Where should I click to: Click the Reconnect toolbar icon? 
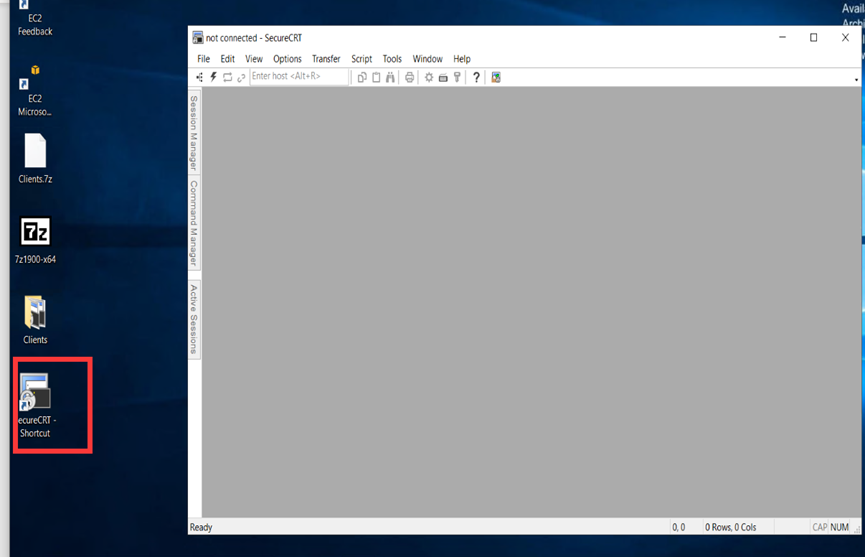(x=227, y=77)
